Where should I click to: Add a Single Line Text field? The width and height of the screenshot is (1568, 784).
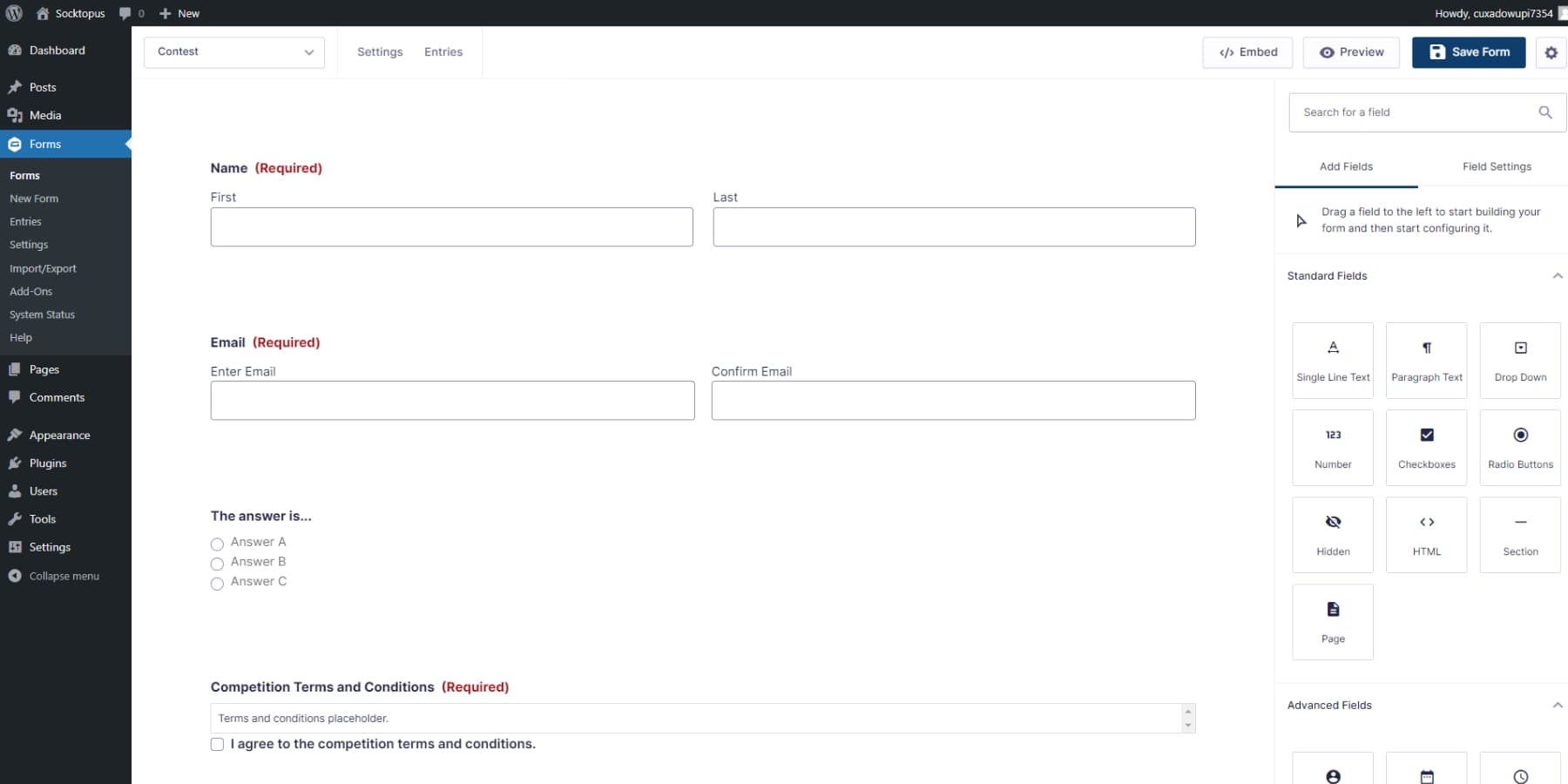[x=1333, y=360]
